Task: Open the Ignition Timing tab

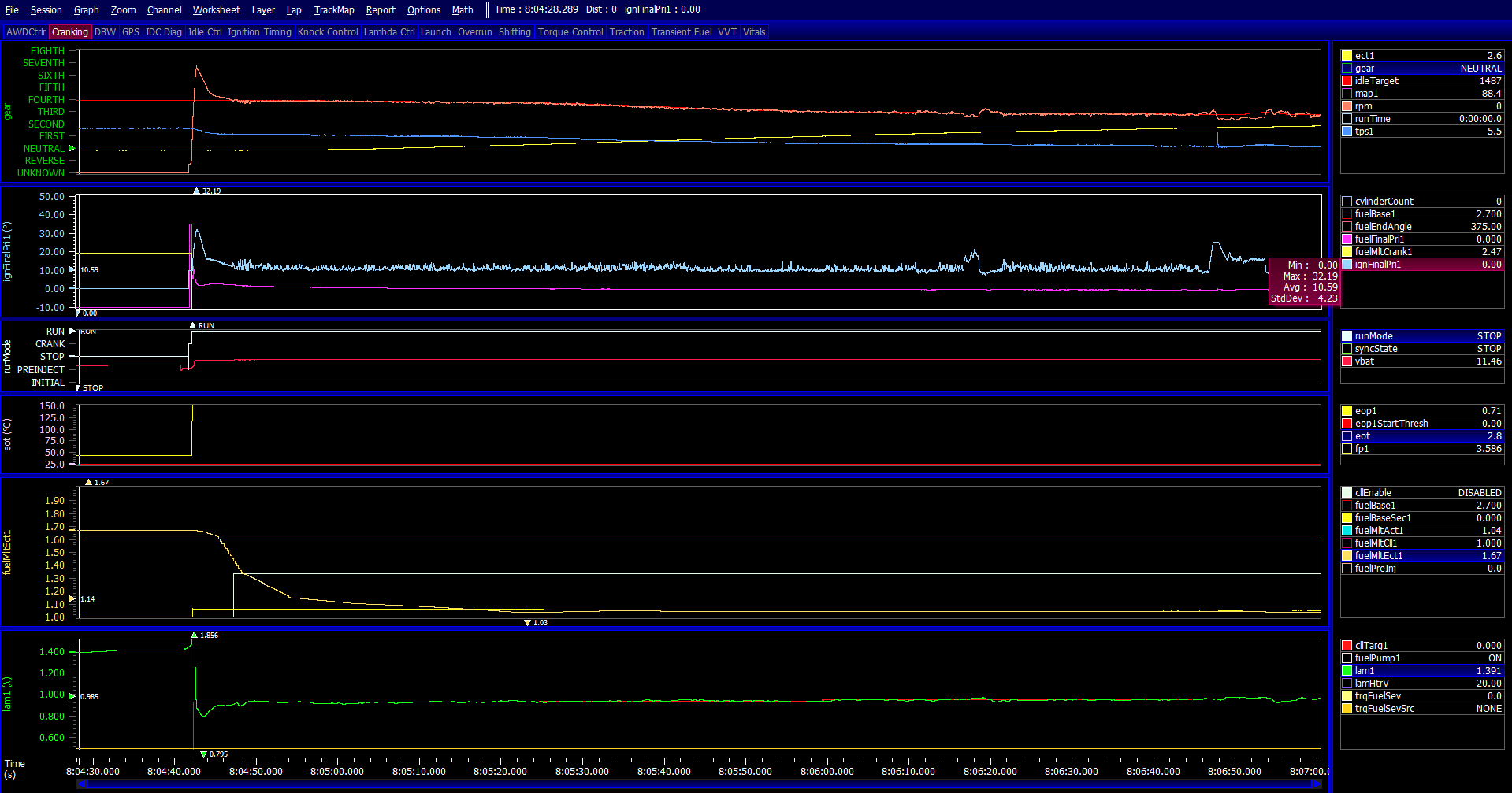Action: [259, 32]
